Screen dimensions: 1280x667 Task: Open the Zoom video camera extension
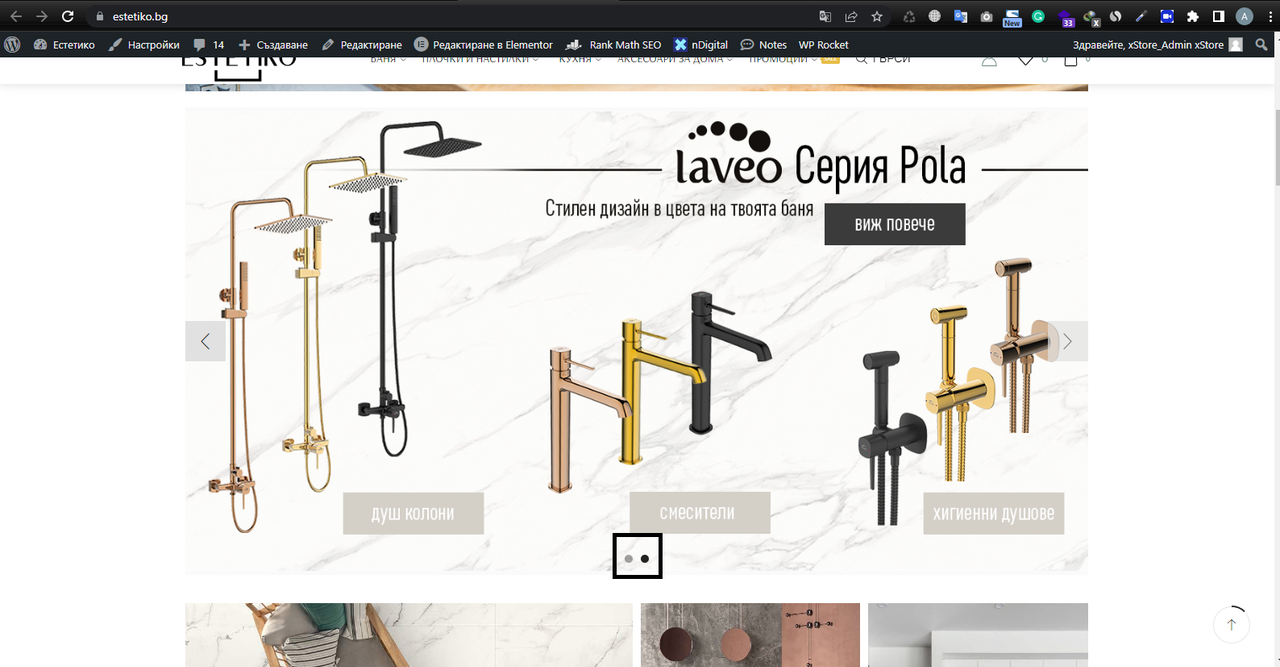tap(1166, 16)
